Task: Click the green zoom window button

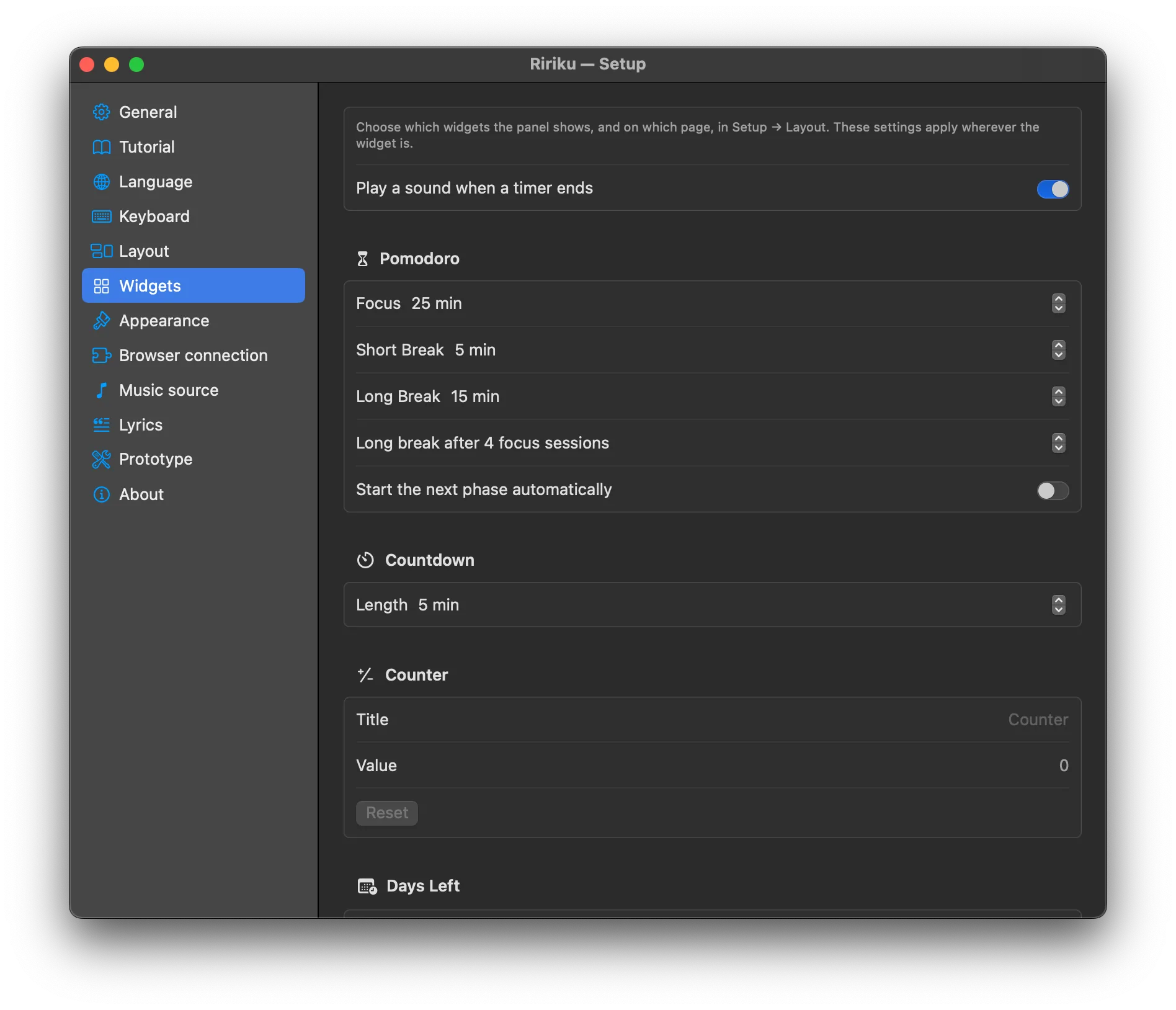Action: [x=136, y=65]
